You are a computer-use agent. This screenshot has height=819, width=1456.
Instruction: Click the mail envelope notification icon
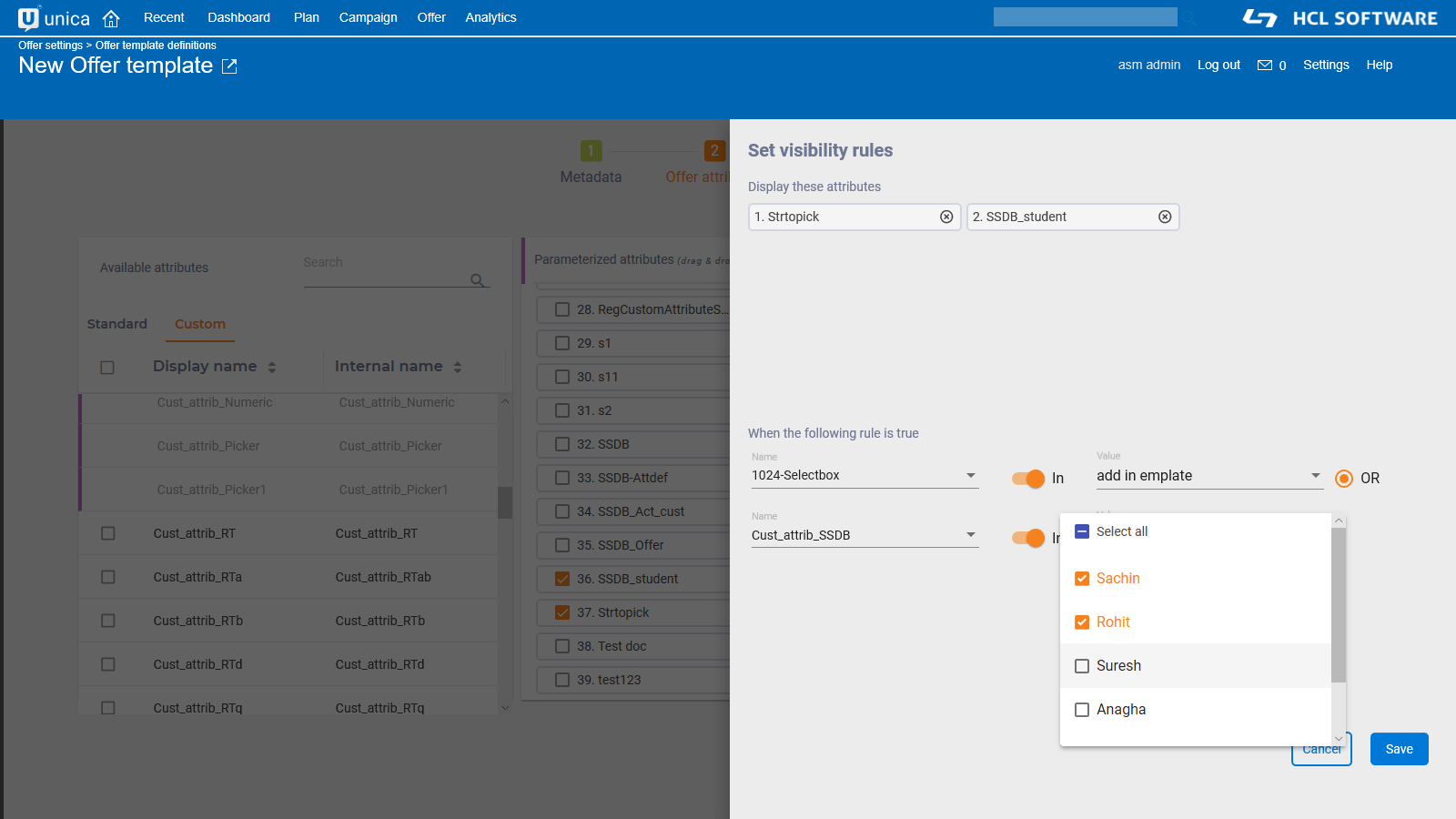(x=1265, y=66)
